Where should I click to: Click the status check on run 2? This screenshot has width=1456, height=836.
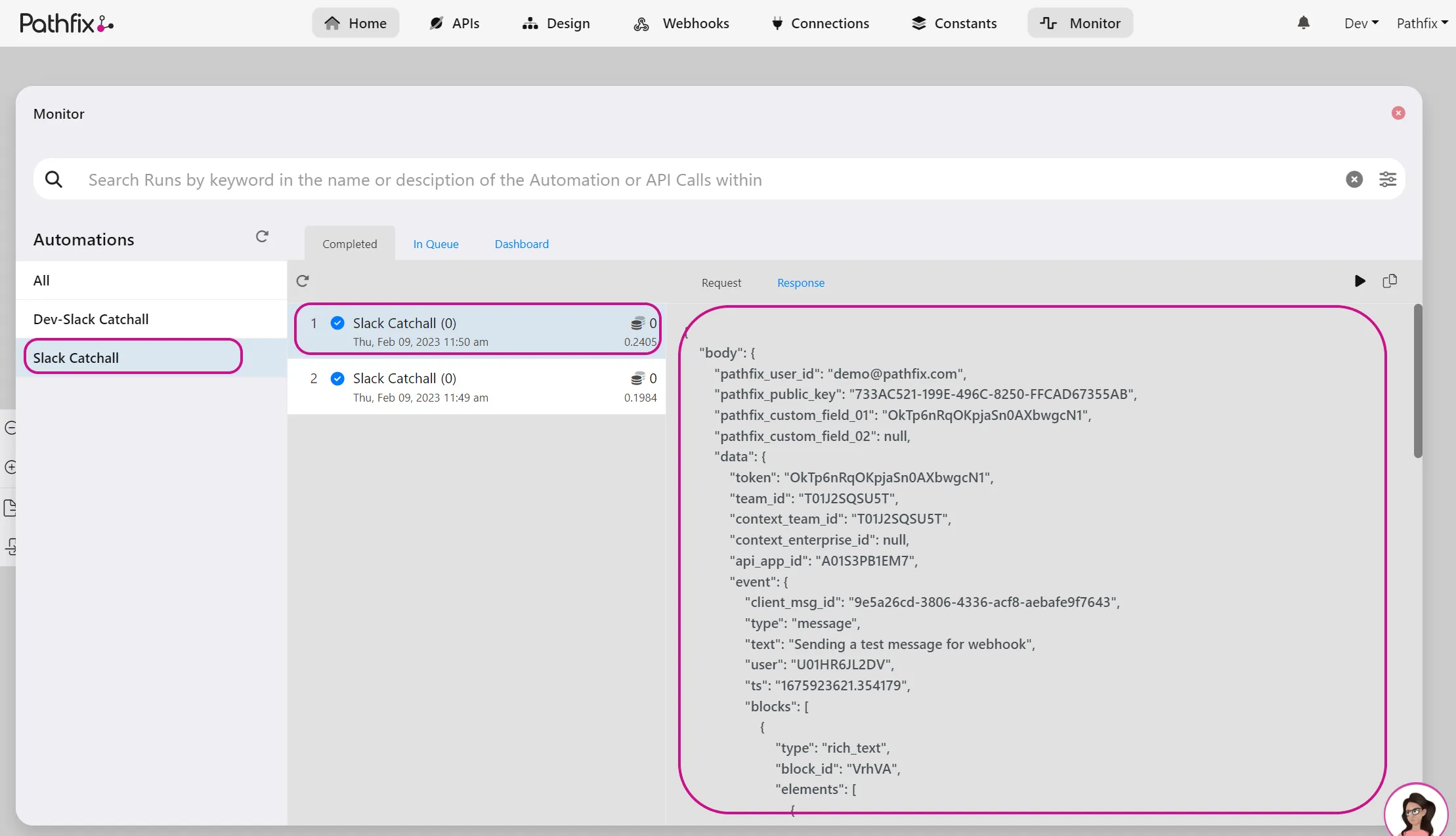coord(337,379)
